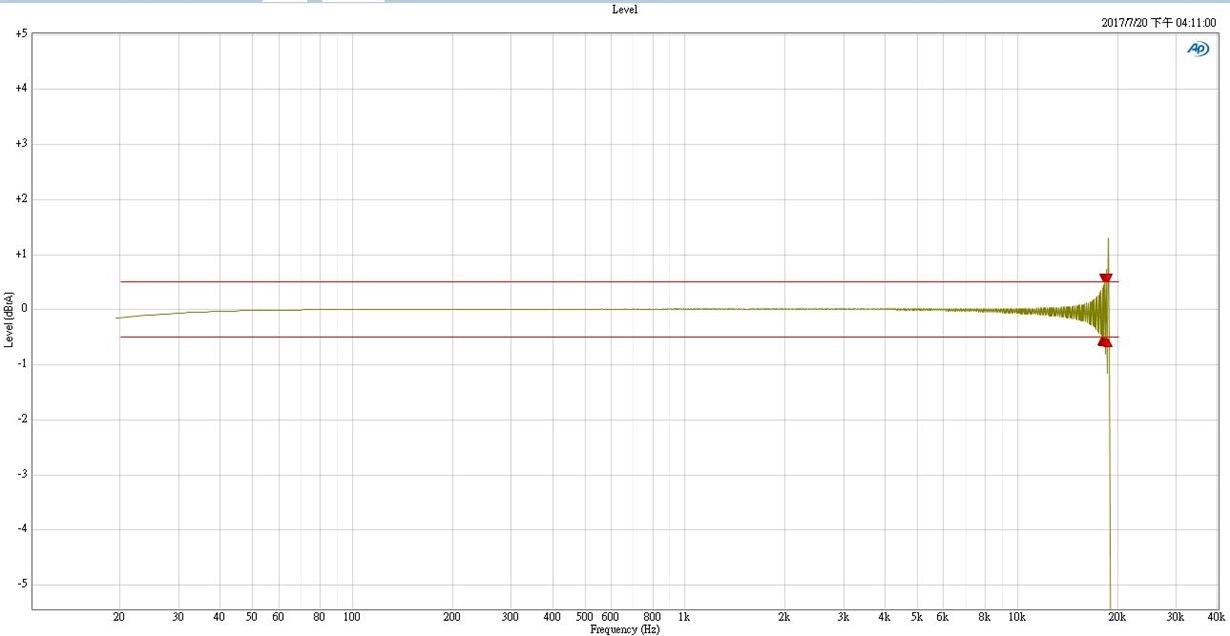Click the "8k" frequency axis tick
Screen dimensions: 1230x636
(985, 617)
